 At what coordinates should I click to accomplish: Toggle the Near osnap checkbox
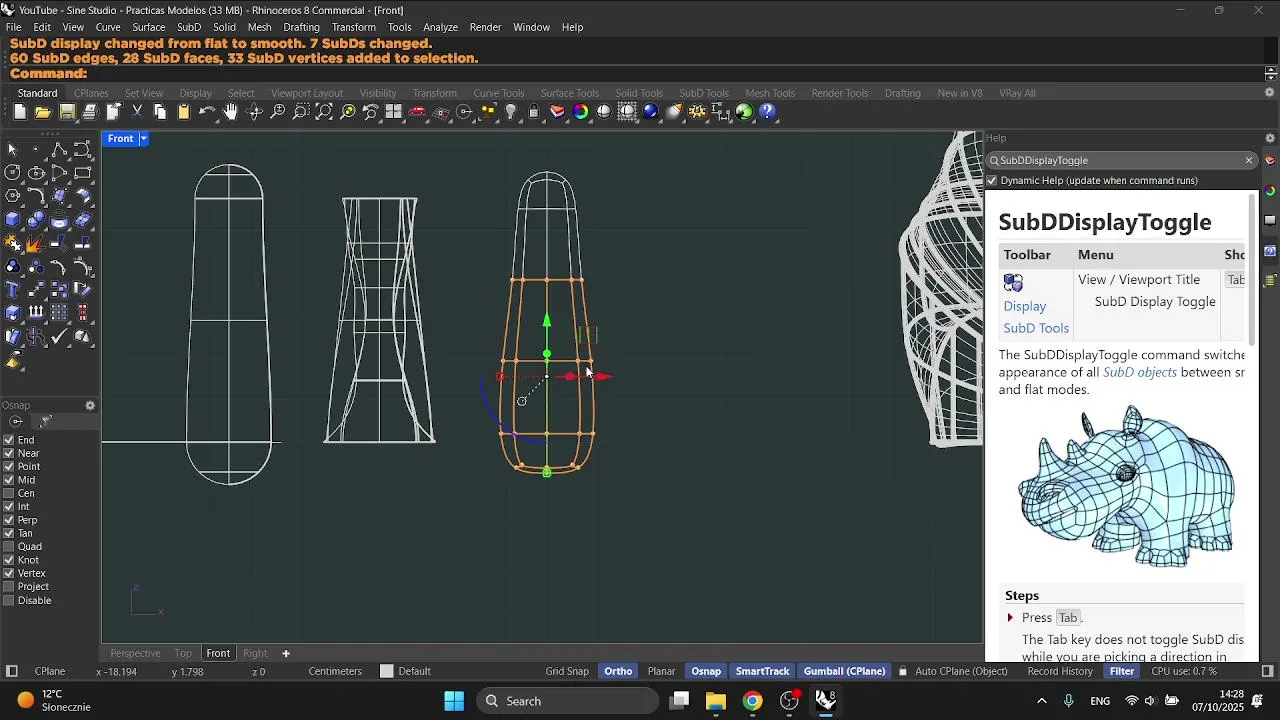coord(9,453)
